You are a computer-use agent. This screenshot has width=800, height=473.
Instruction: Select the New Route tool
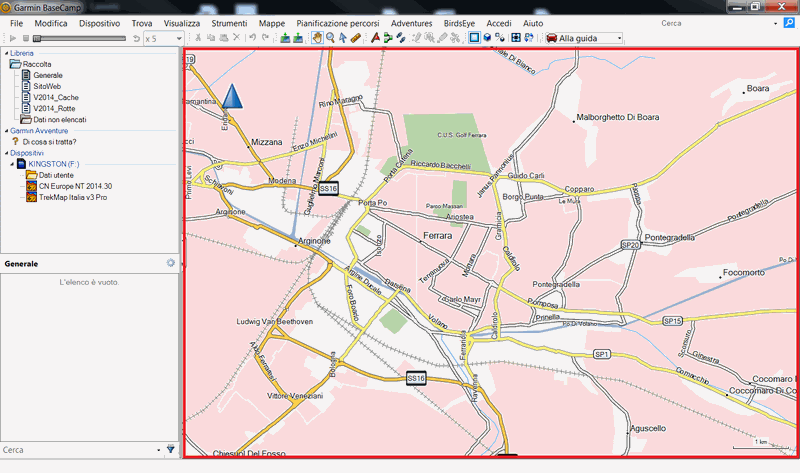click(x=388, y=38)
